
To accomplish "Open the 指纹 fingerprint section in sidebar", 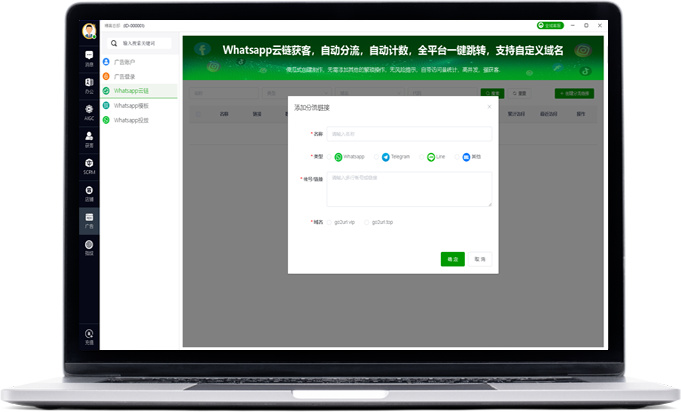I will (89, 247).
